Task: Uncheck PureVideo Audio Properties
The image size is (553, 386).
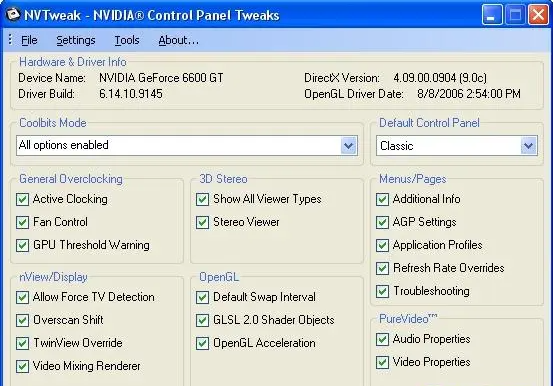Action: (x=382, y=339)
